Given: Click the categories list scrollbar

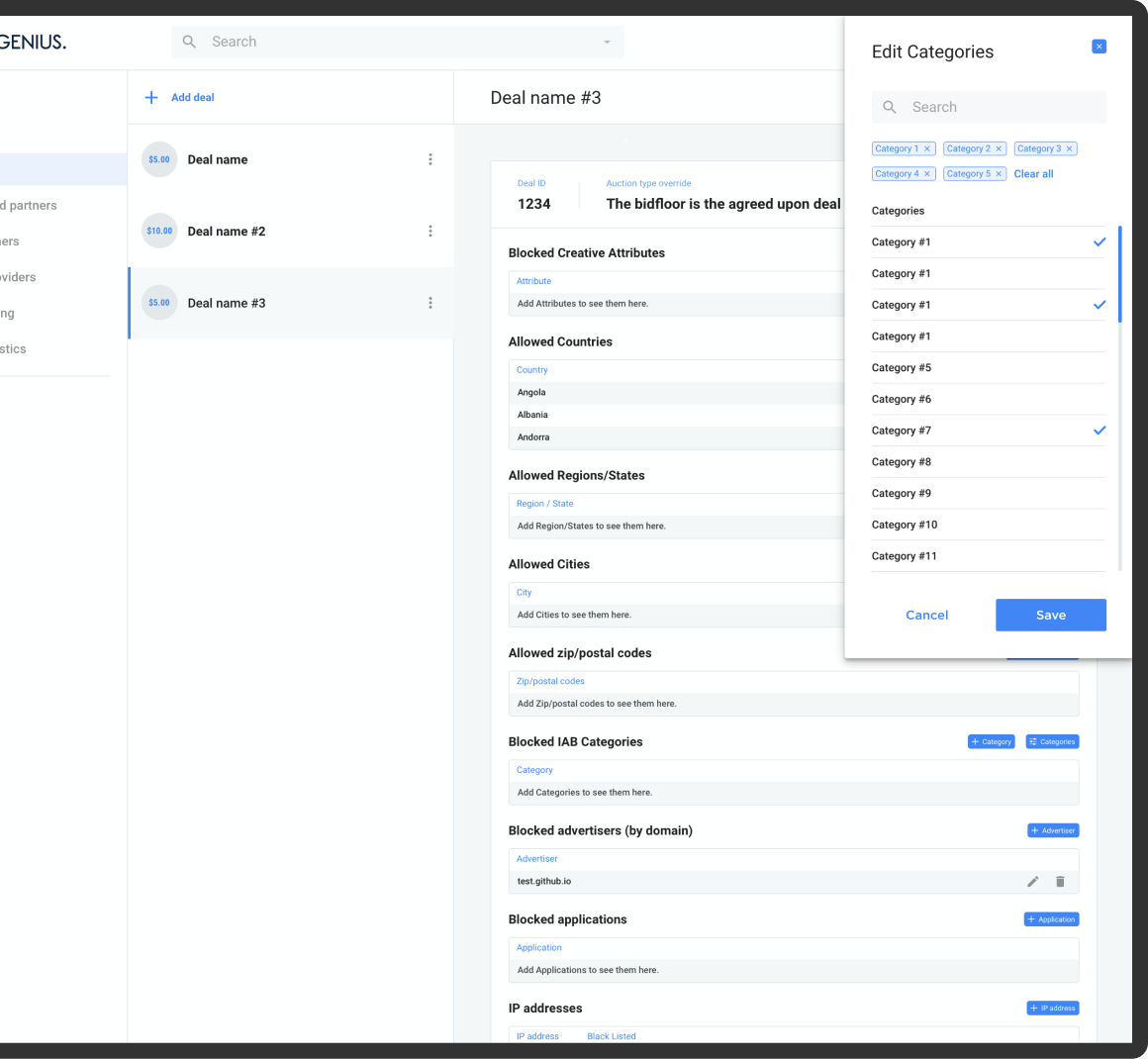Looking at the screenshot, I should pos(1119,274).
